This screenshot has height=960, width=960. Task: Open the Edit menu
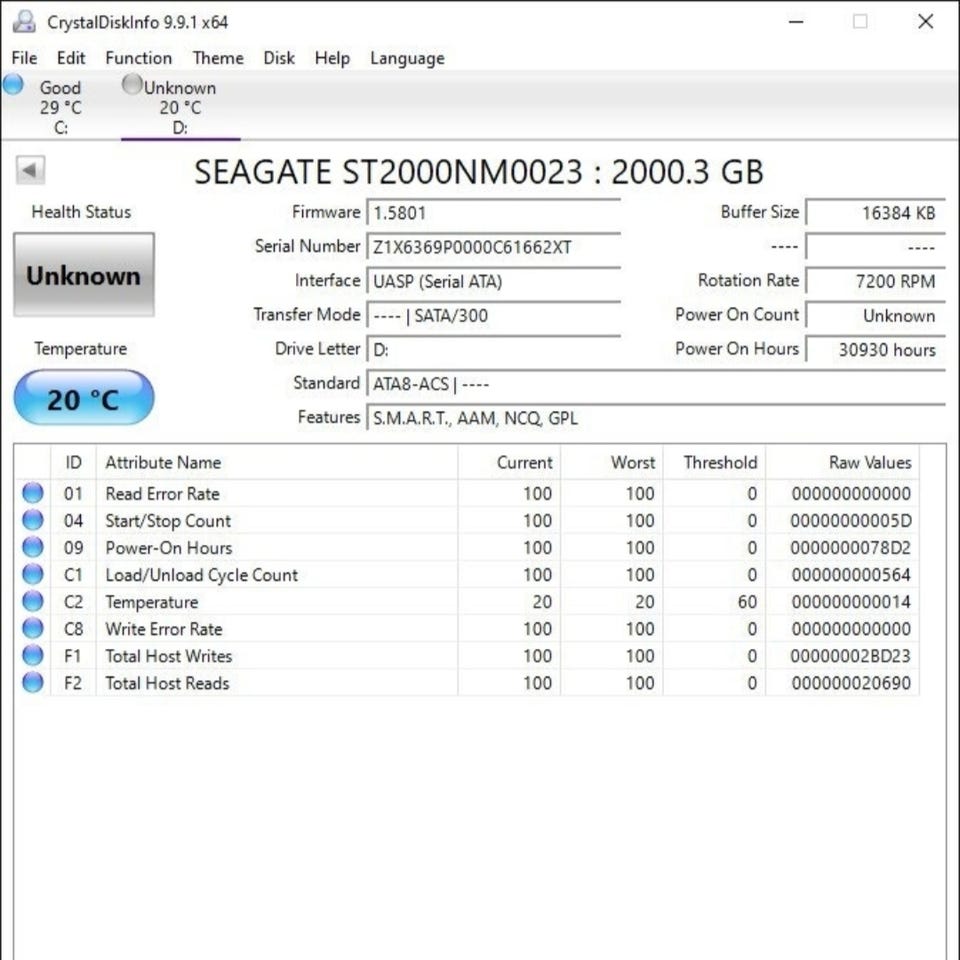tap(71, 58)
